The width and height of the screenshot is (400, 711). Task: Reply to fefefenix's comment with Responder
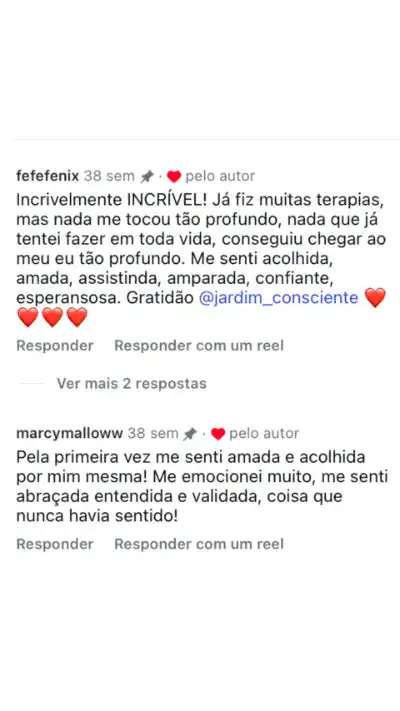55,346
